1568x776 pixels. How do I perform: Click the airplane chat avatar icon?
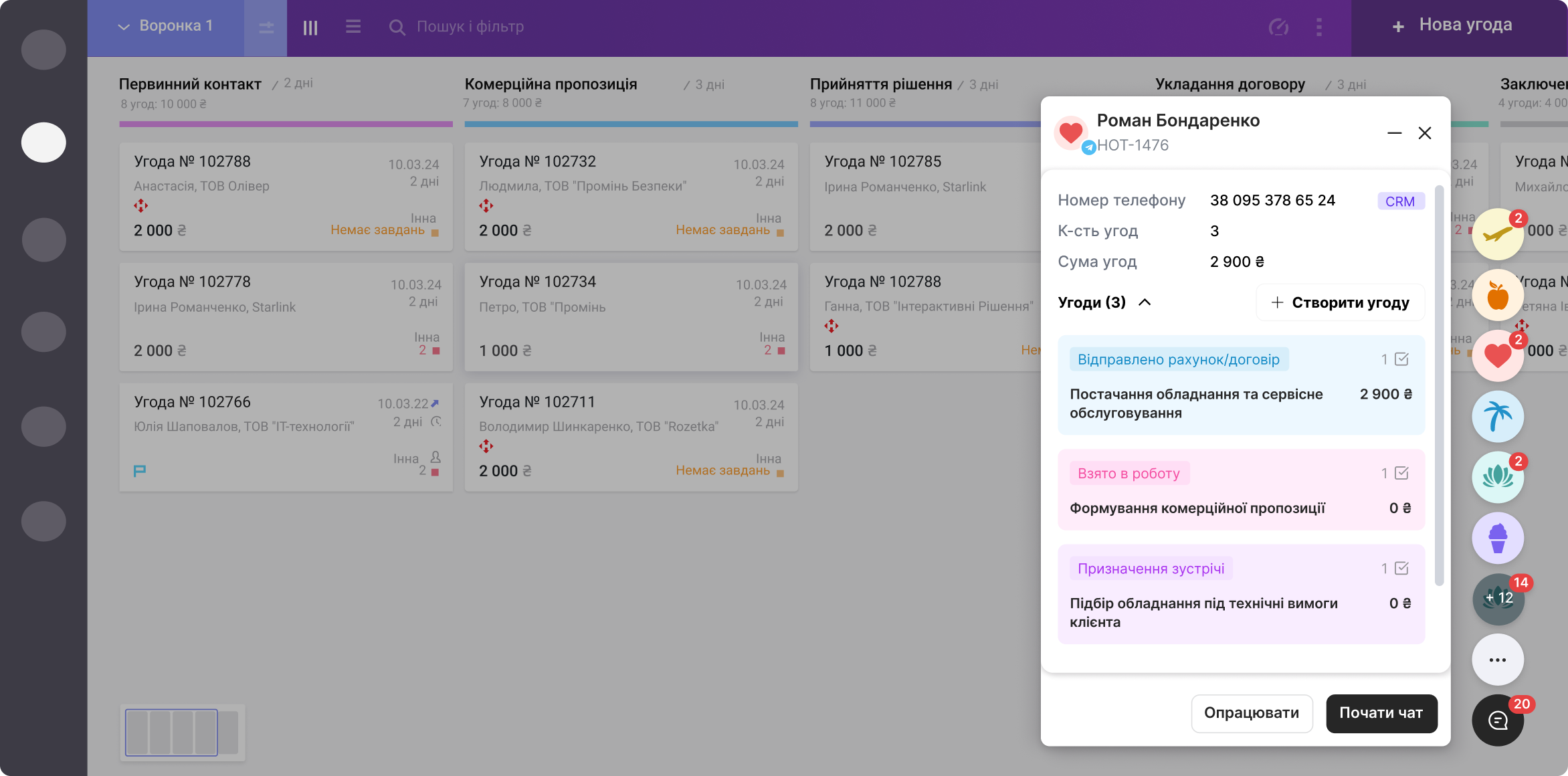pos(1497,235)
